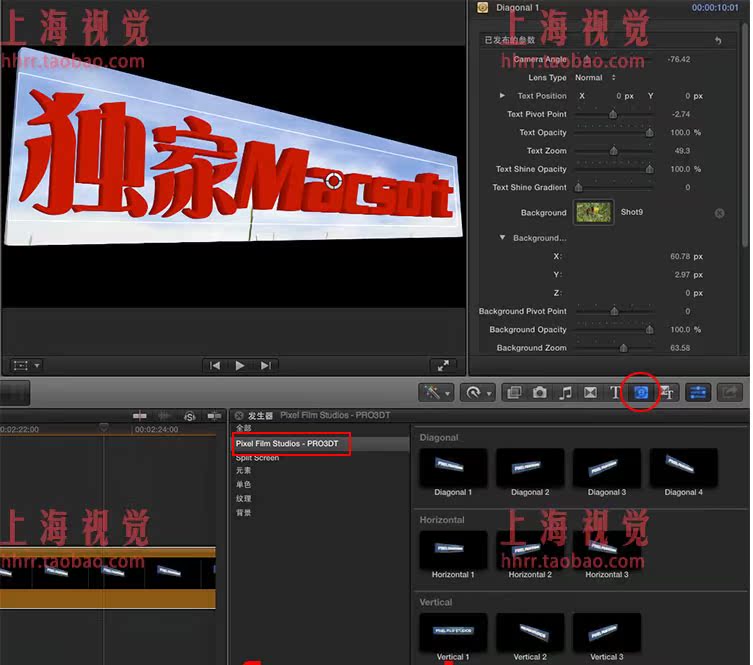Toggle timeline snapping
The width and height of the screenshot is (753, 665).
coord(214,416)
